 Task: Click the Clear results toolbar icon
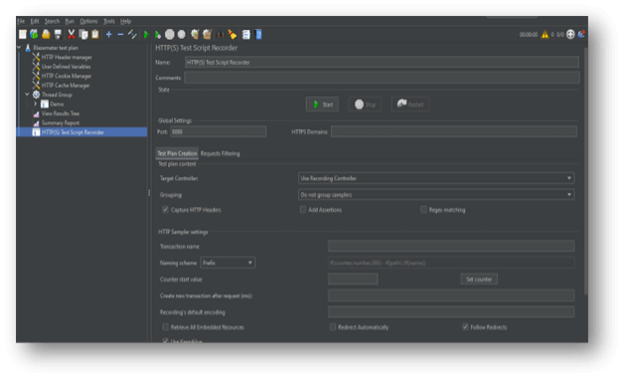(195, 35)
